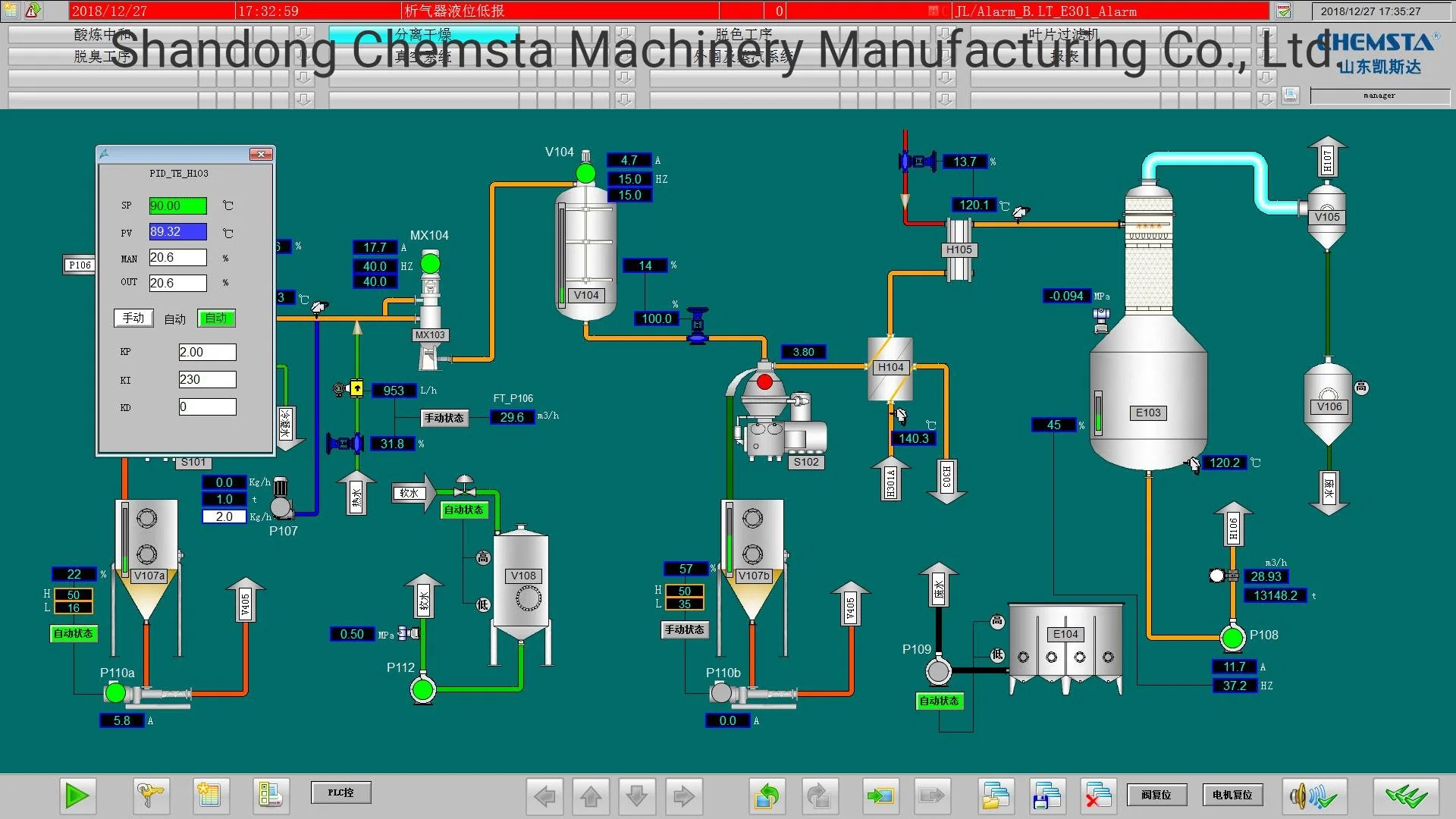Click the P109 pump grey indicator
The image size is (1456, 819).
point(938,671)
